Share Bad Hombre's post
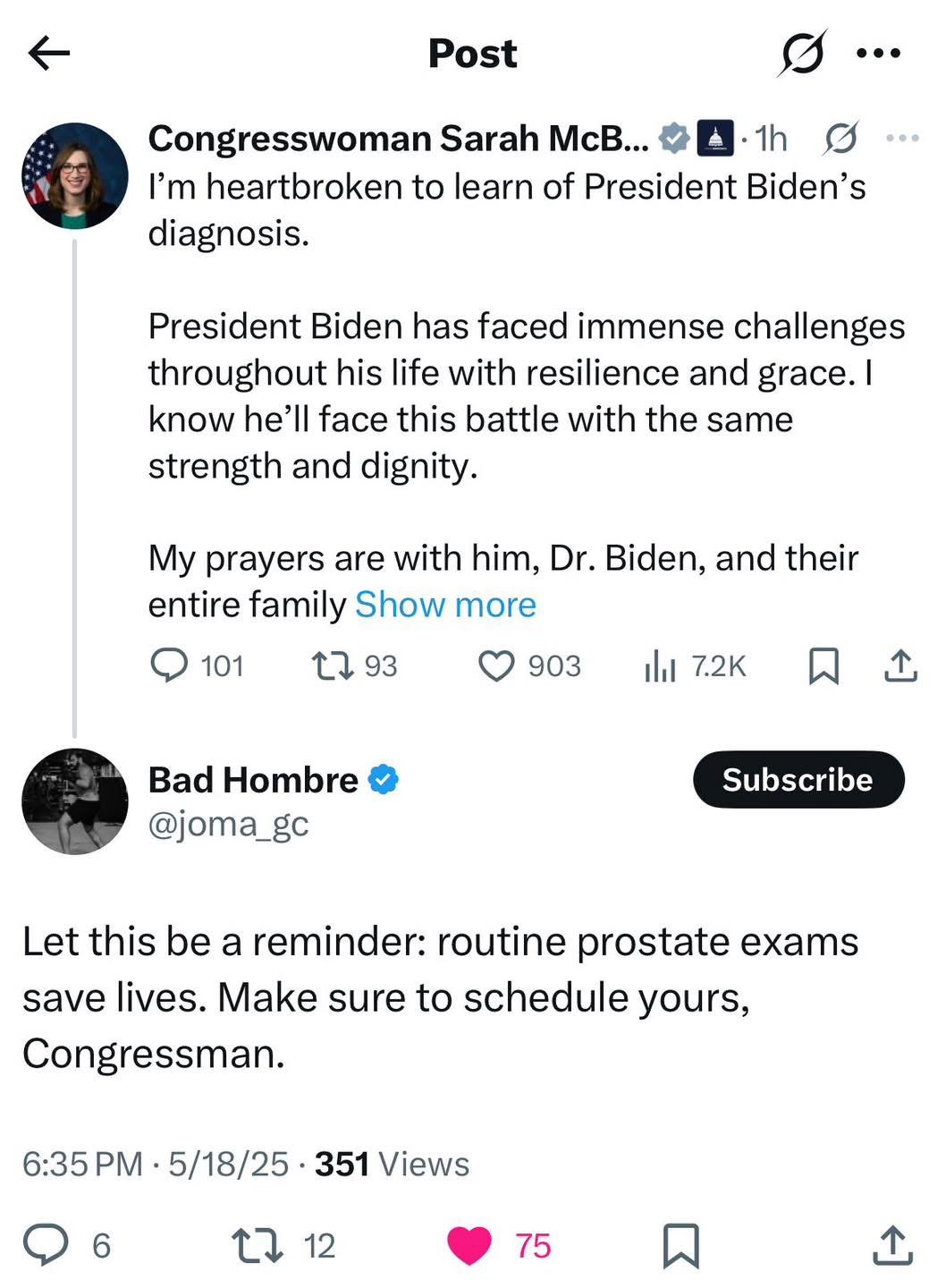 click(892, 1246)
